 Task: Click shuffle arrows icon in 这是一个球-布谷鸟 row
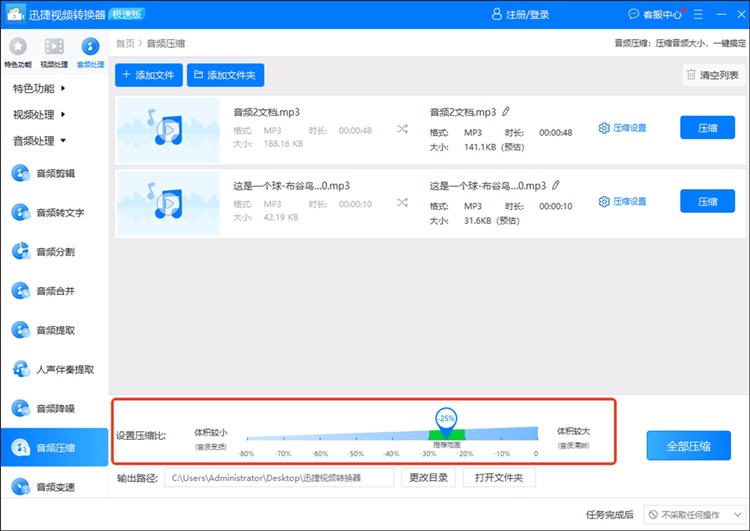(x=402, y=203)
